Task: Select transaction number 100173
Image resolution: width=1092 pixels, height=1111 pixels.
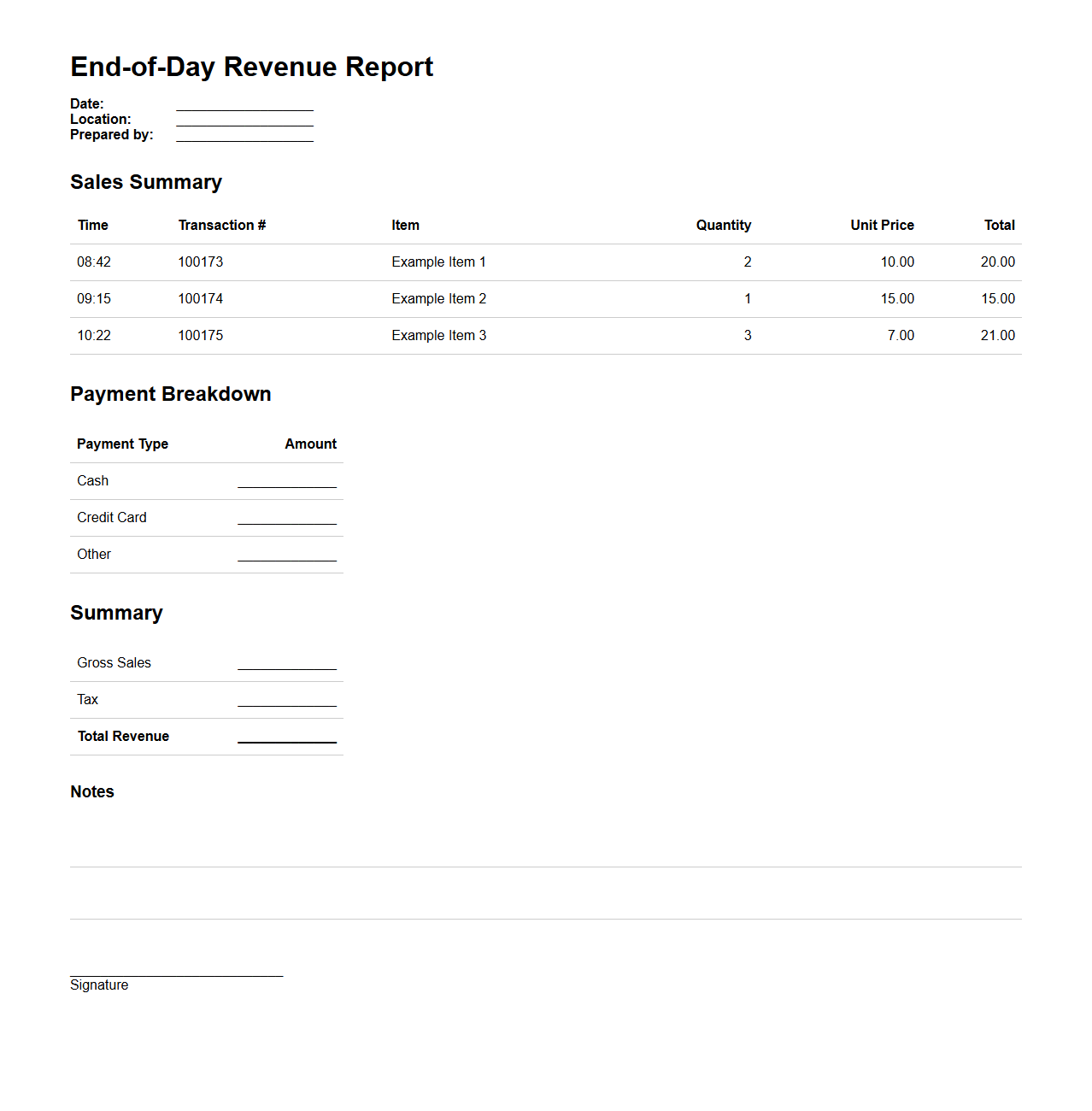Action: click(200, 262)
